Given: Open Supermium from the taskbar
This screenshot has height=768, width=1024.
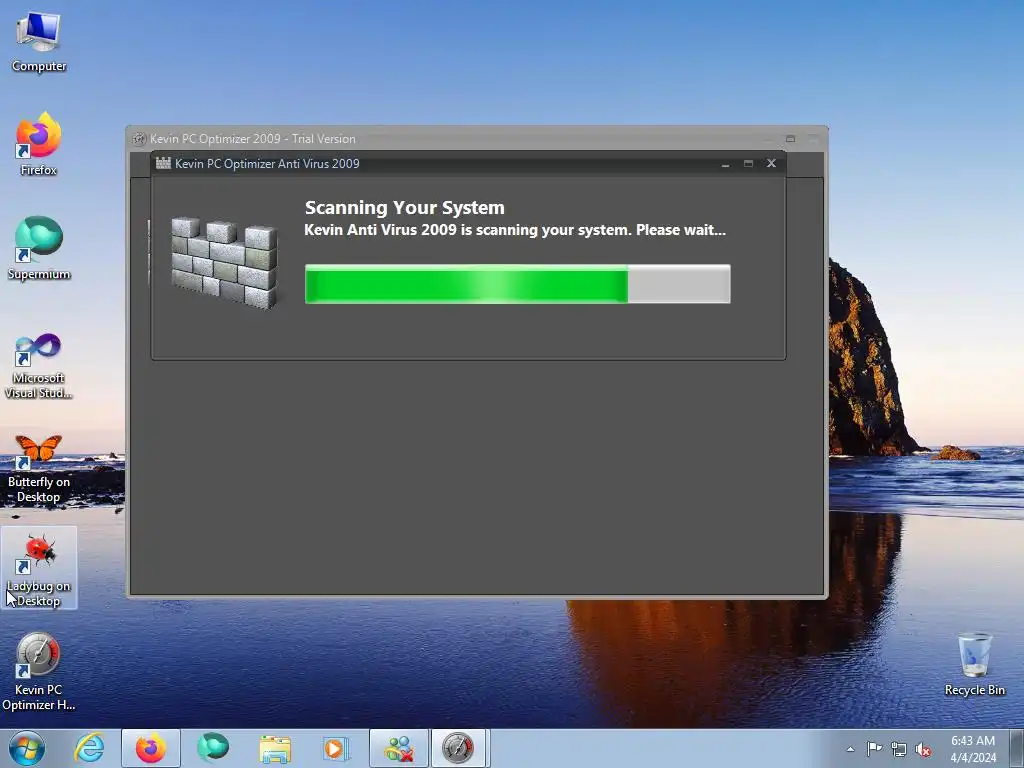Looking at the screenshot, I should (x=213, y=748).
